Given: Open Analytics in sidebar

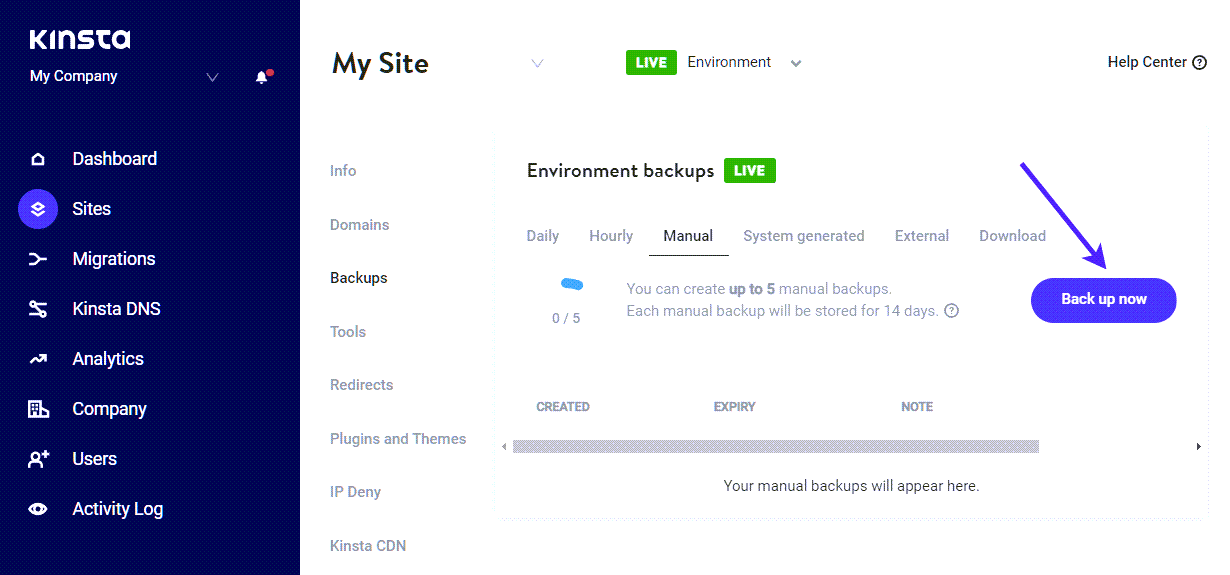Looking at the screenshot, I should pyautogui.click(x=108, y=359).
